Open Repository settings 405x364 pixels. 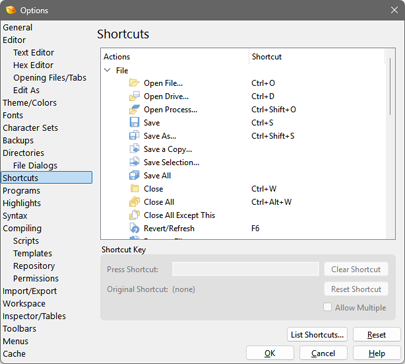click(x=34, y=266)
